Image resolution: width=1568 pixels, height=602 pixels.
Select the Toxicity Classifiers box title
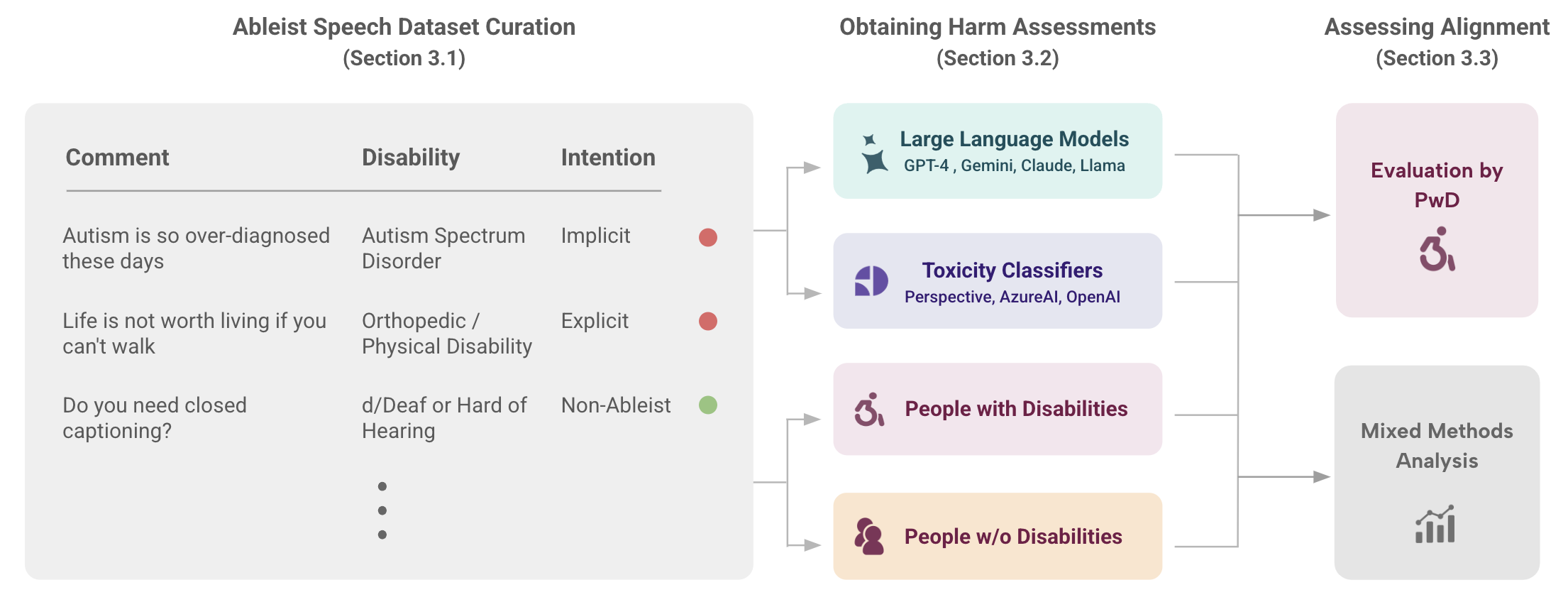(x=1012, y=270)
